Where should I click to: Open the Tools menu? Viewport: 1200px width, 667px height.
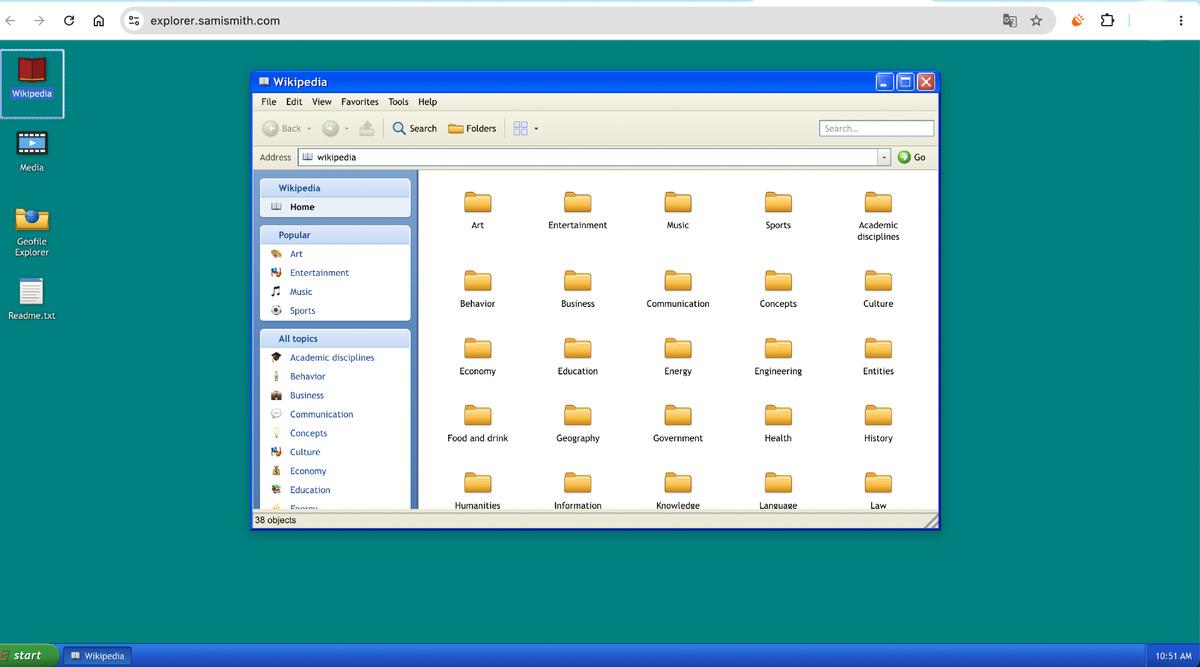398,102
